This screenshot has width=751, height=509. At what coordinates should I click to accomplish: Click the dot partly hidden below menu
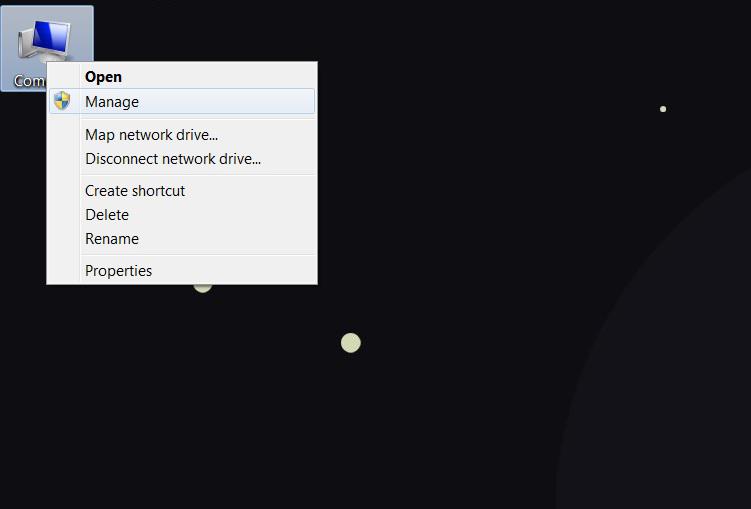pyautogui.click(x=203, y=288)
